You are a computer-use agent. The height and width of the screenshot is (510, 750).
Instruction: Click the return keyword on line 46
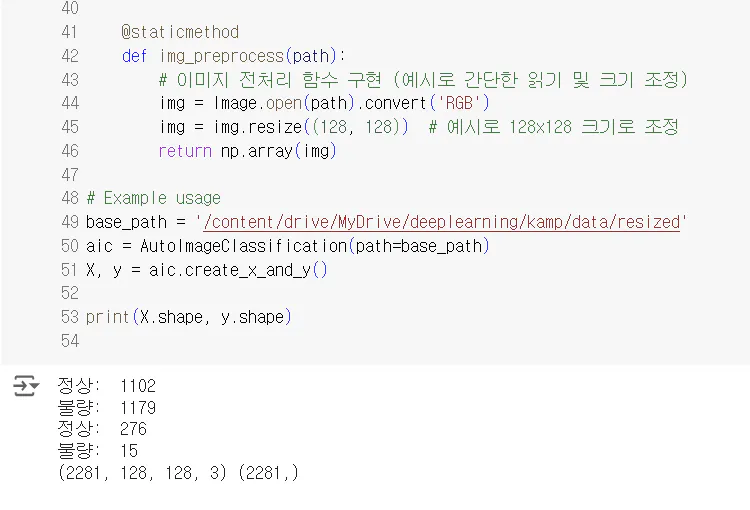coord(185,151)
